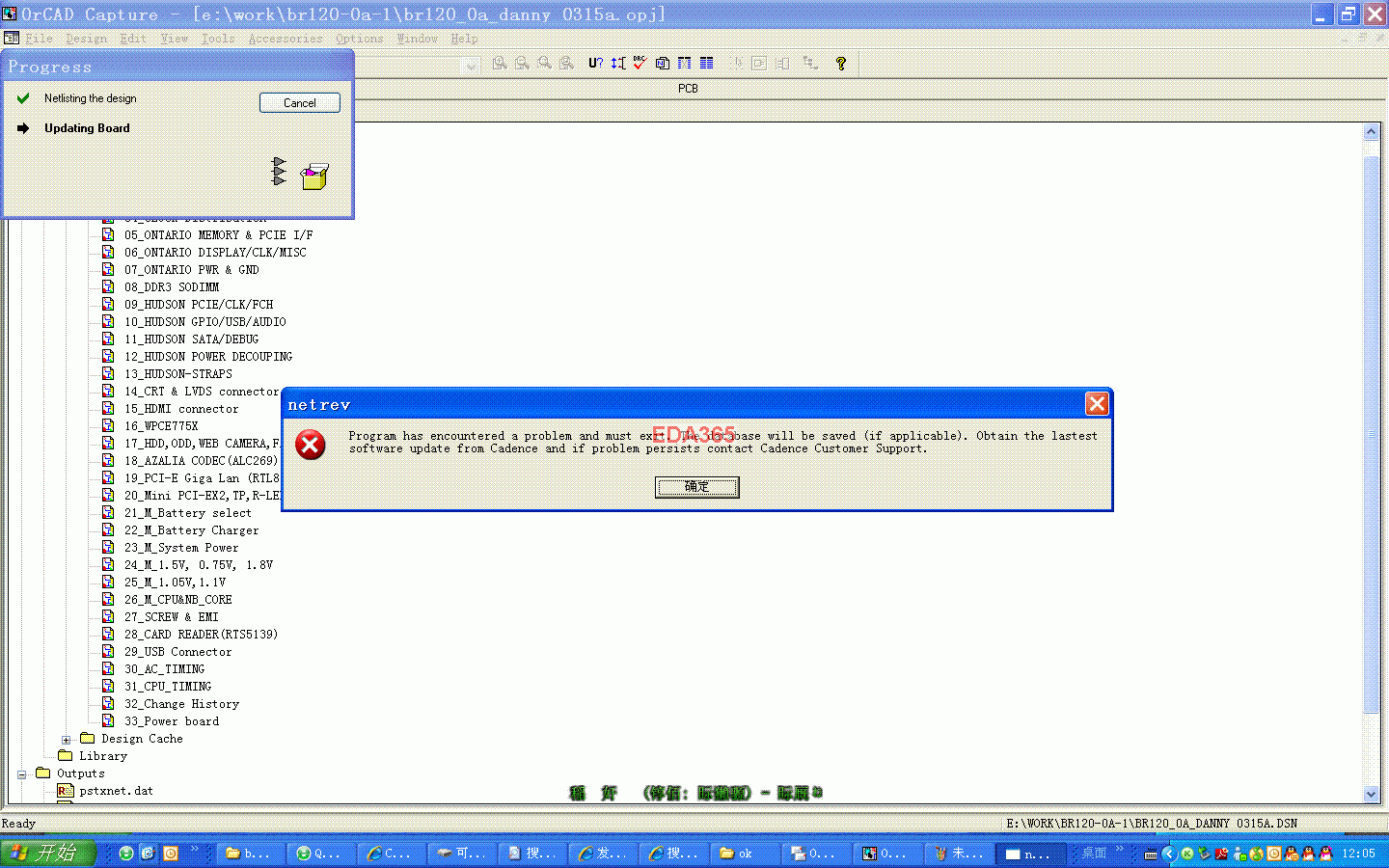Click page icon beside 33_Power board

coord(108,720)
